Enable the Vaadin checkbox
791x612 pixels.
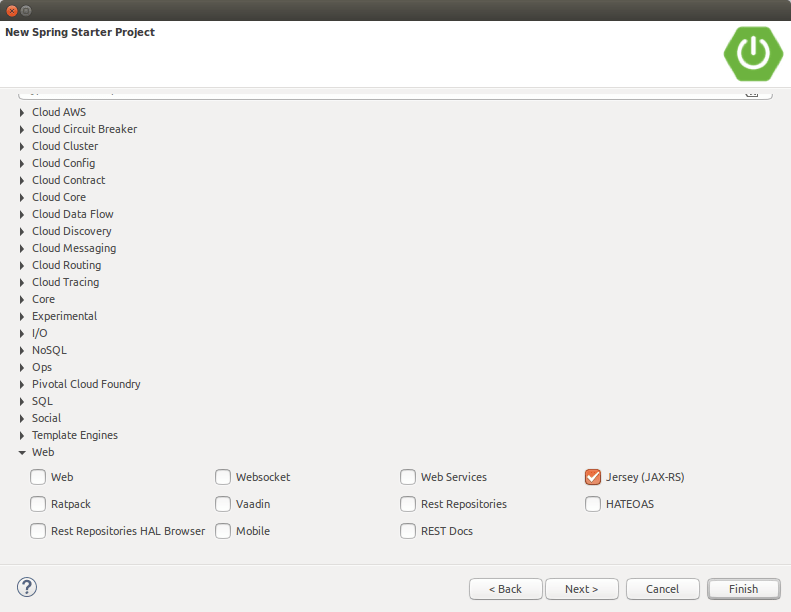tap(223, 504)
